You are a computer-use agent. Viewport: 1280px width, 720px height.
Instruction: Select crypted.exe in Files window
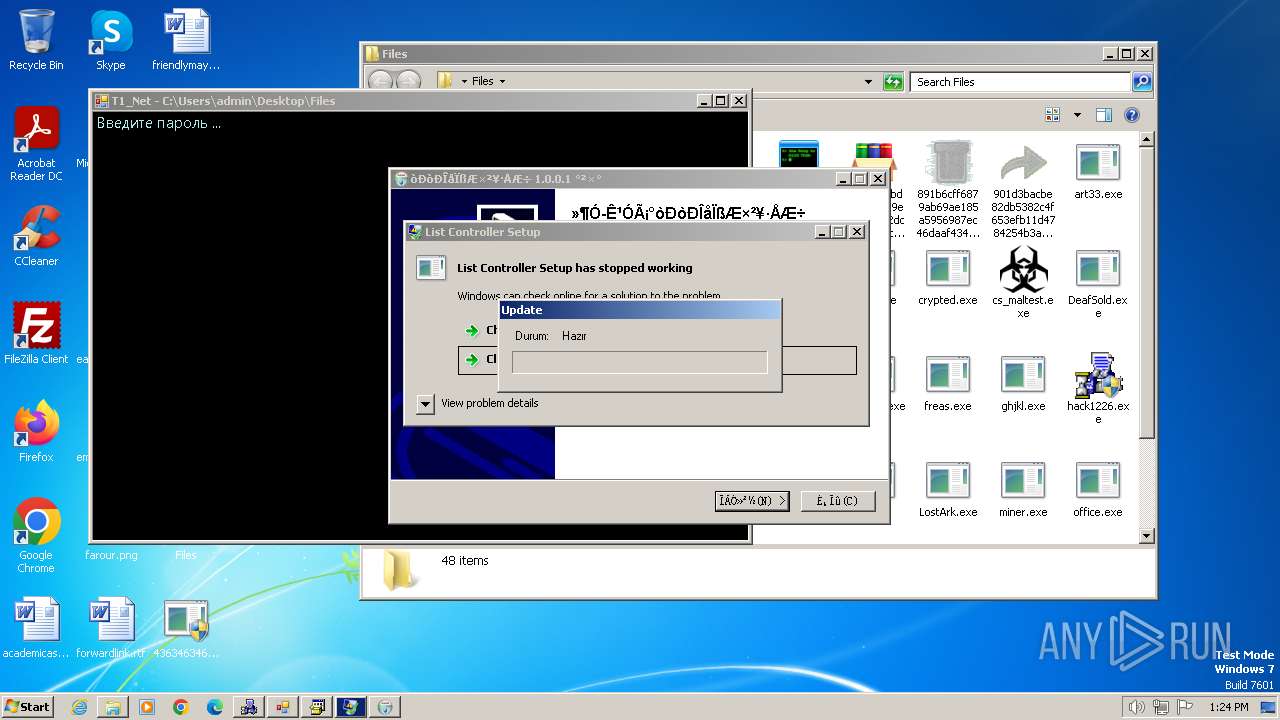(x=948, y=277)
